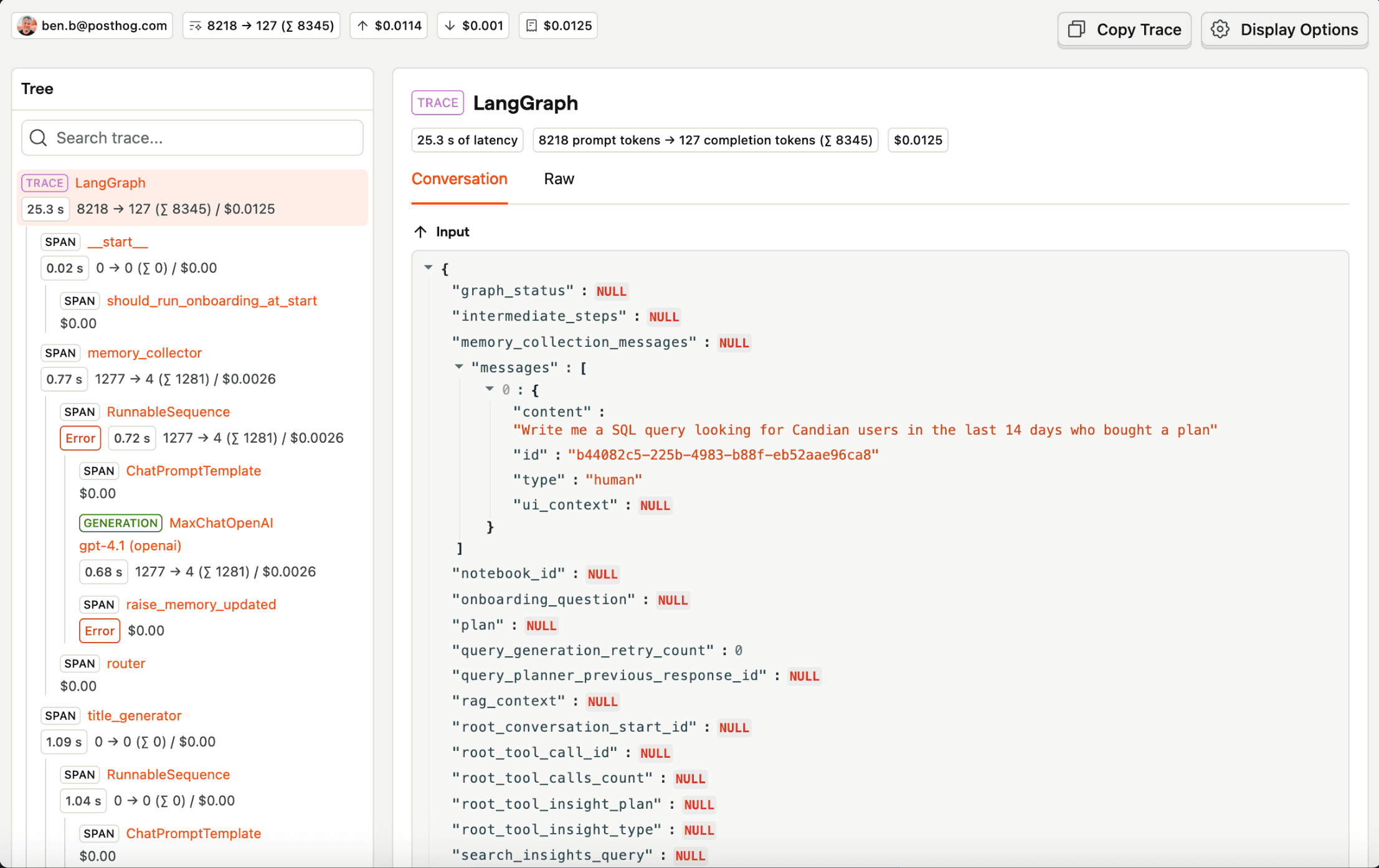Image resolution: width=1379 pixels, height=868 pixels.
Task: Click ben.b@posthog.com email label
Action: point(104,26)
